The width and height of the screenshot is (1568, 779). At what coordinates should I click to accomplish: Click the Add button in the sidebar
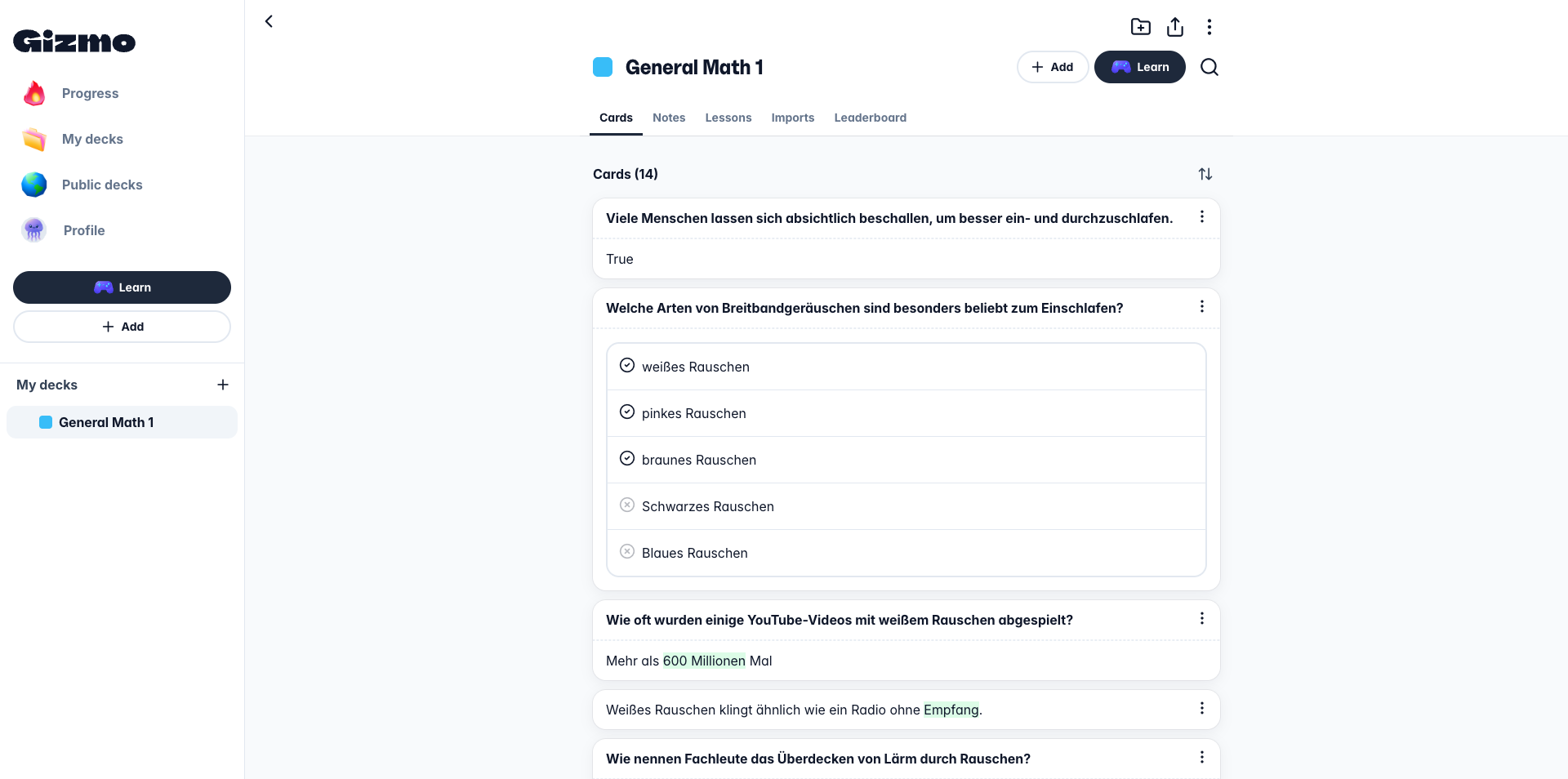coord(122,327)
